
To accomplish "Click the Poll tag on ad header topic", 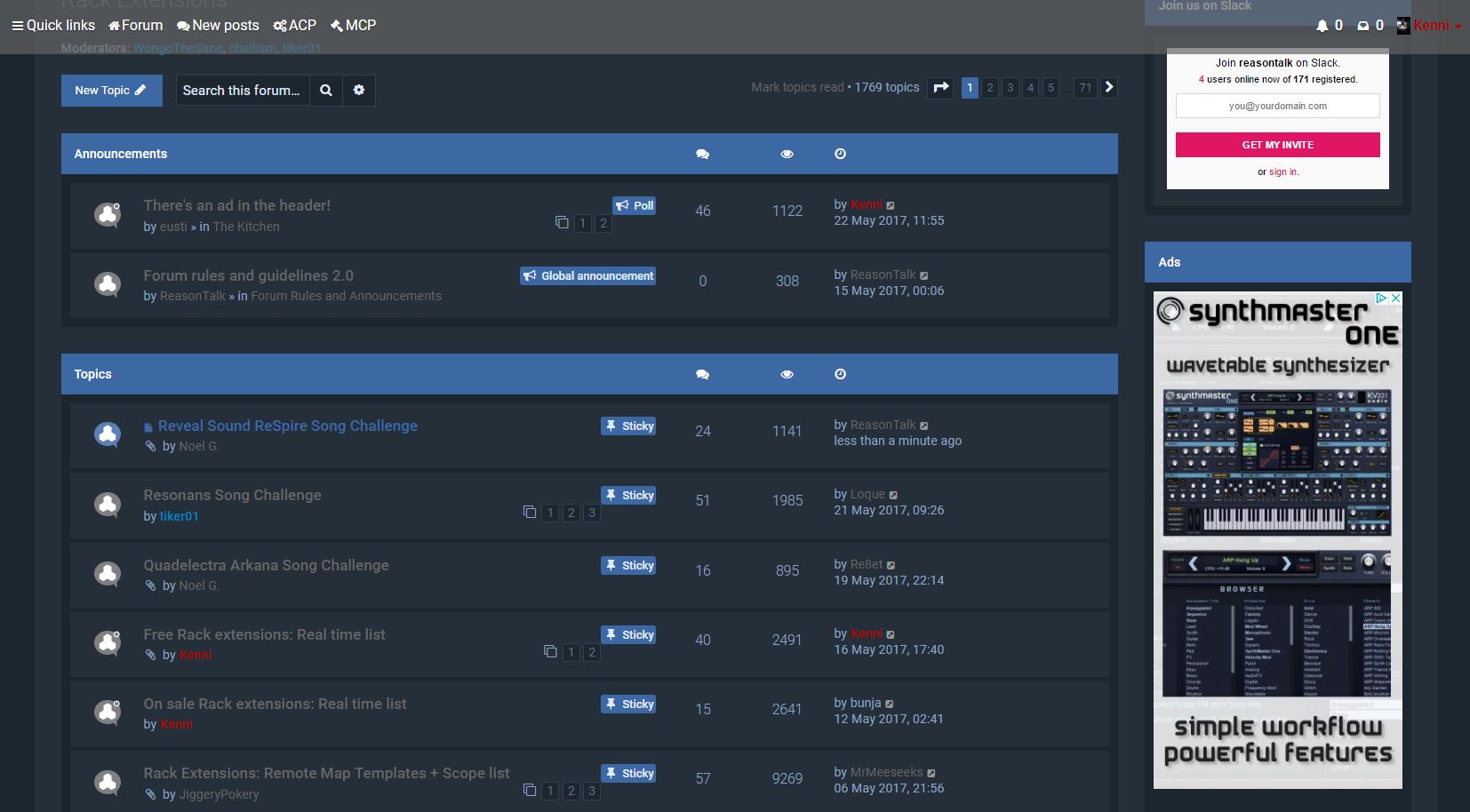I will (634, 205).
